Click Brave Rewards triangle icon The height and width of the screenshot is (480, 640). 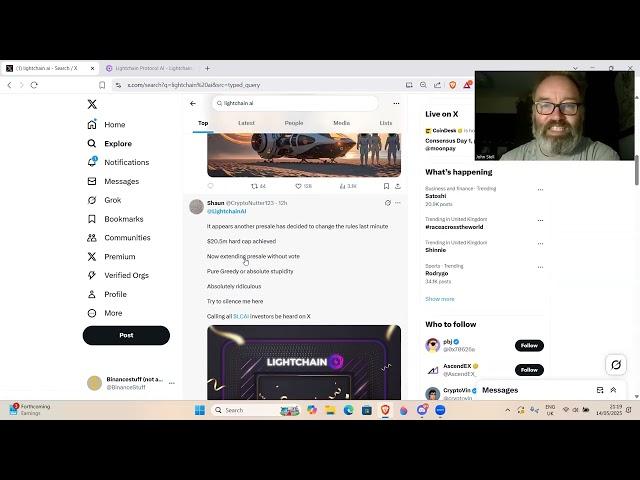pyautogui.click(x=467, y=85)
